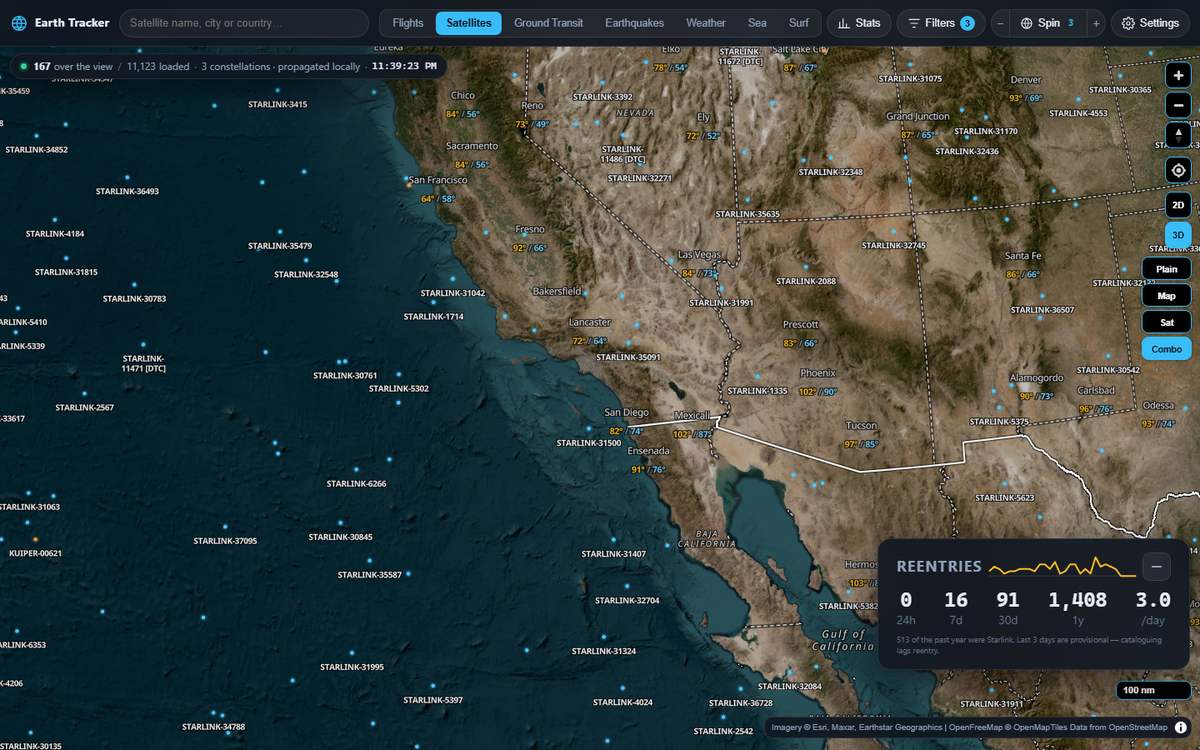Increase spin speed with plus button

tap(1095, 23)
